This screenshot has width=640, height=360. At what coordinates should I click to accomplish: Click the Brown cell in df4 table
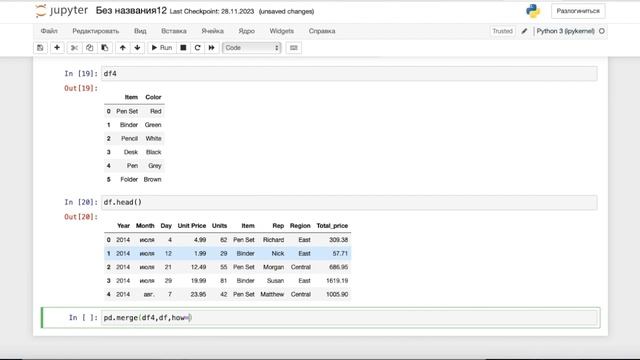click(152, 180)
